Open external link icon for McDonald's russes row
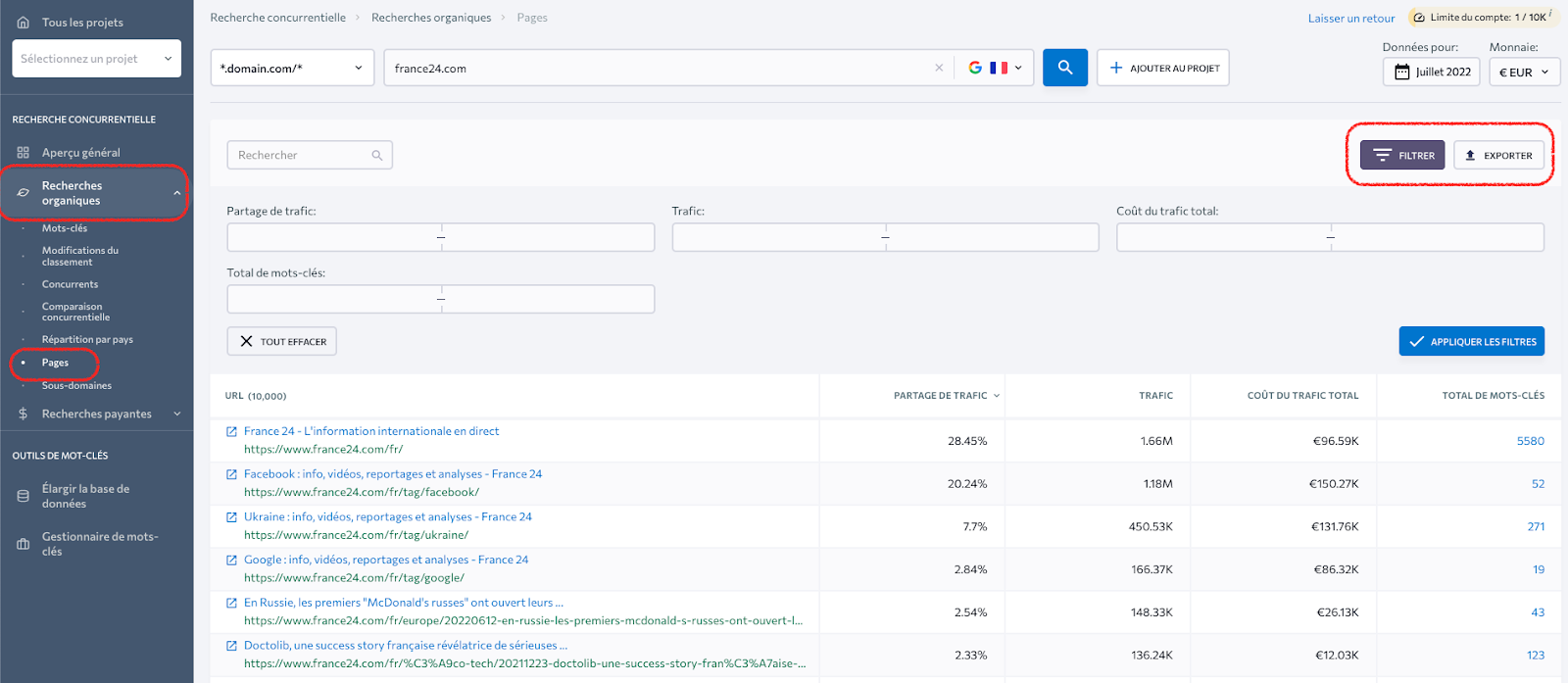Viewport: 1568px width, 683px height. coord(232,603)
